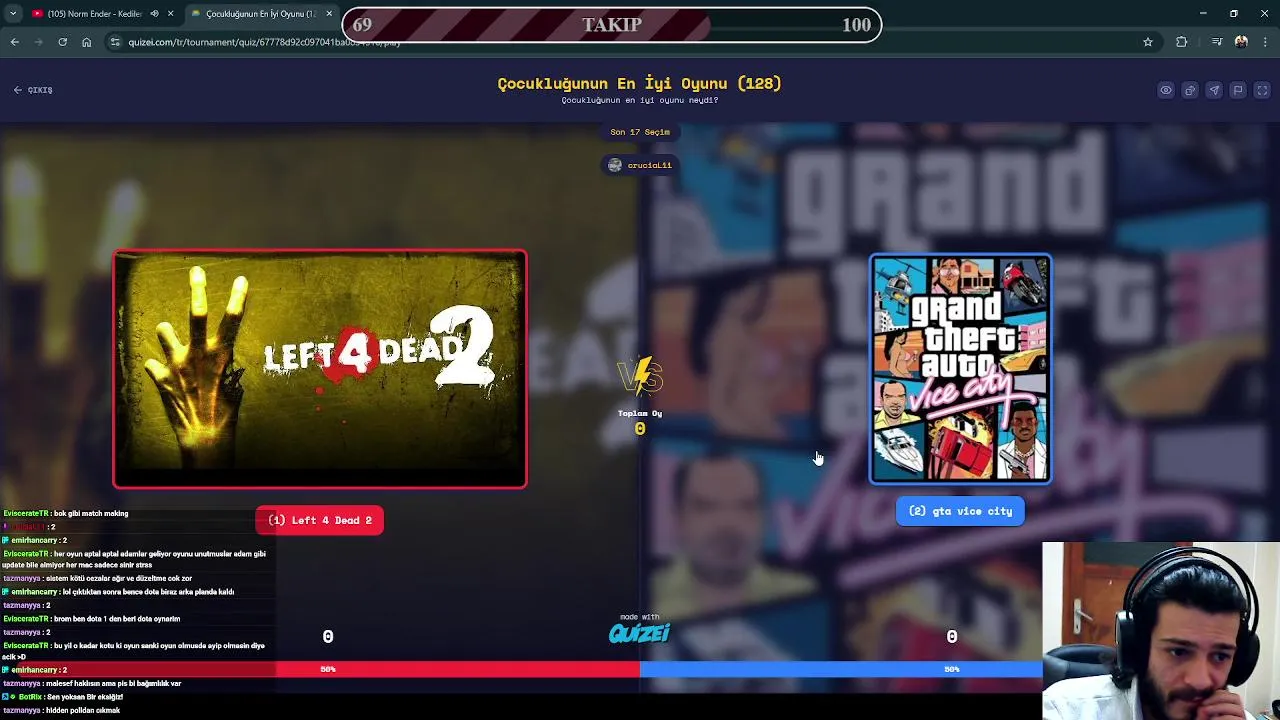Viewport: 1280px width, 720px height.
Task: Vote for the GTA Vice City cover image
Action: coord(960,369)
